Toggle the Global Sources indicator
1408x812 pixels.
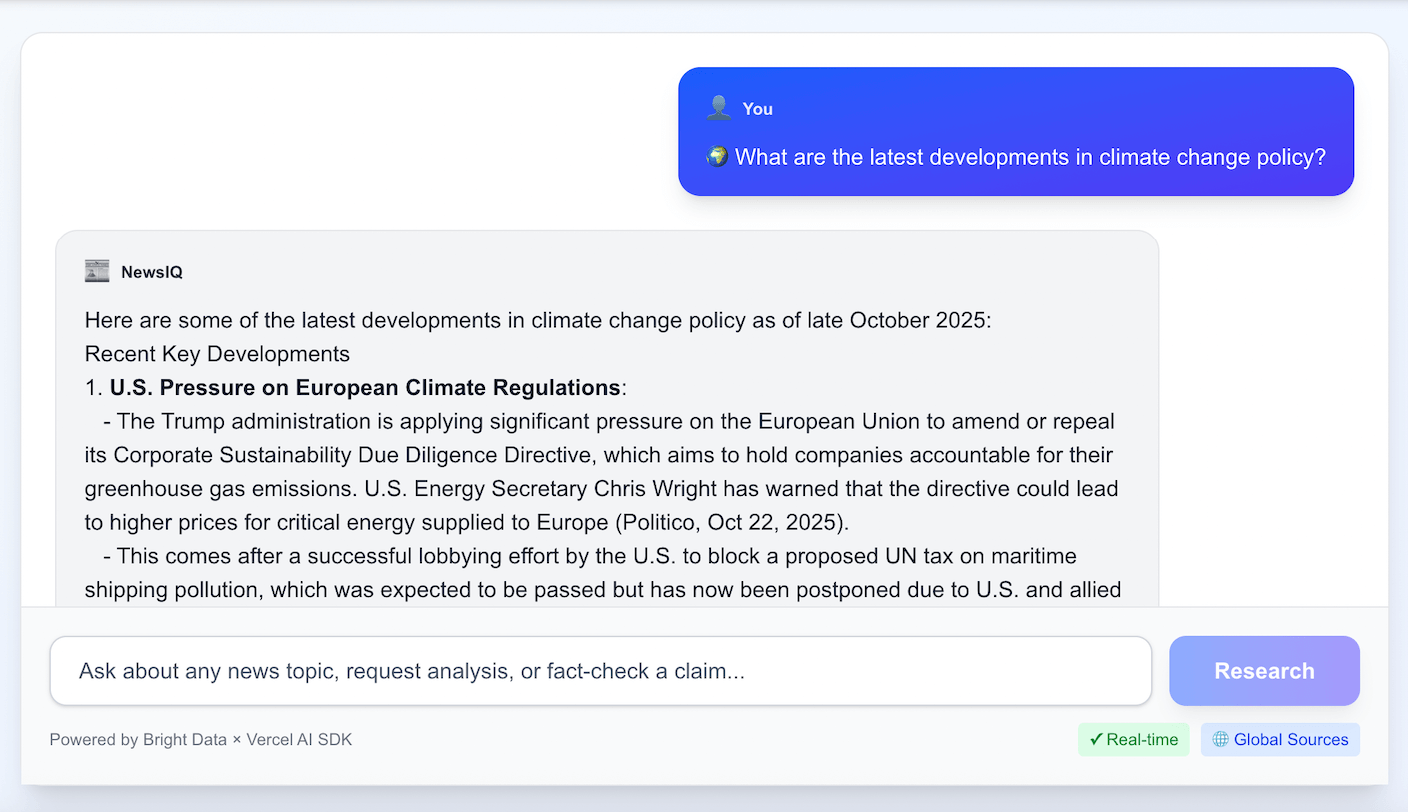pyautogui.click(x=1280, y=739)
